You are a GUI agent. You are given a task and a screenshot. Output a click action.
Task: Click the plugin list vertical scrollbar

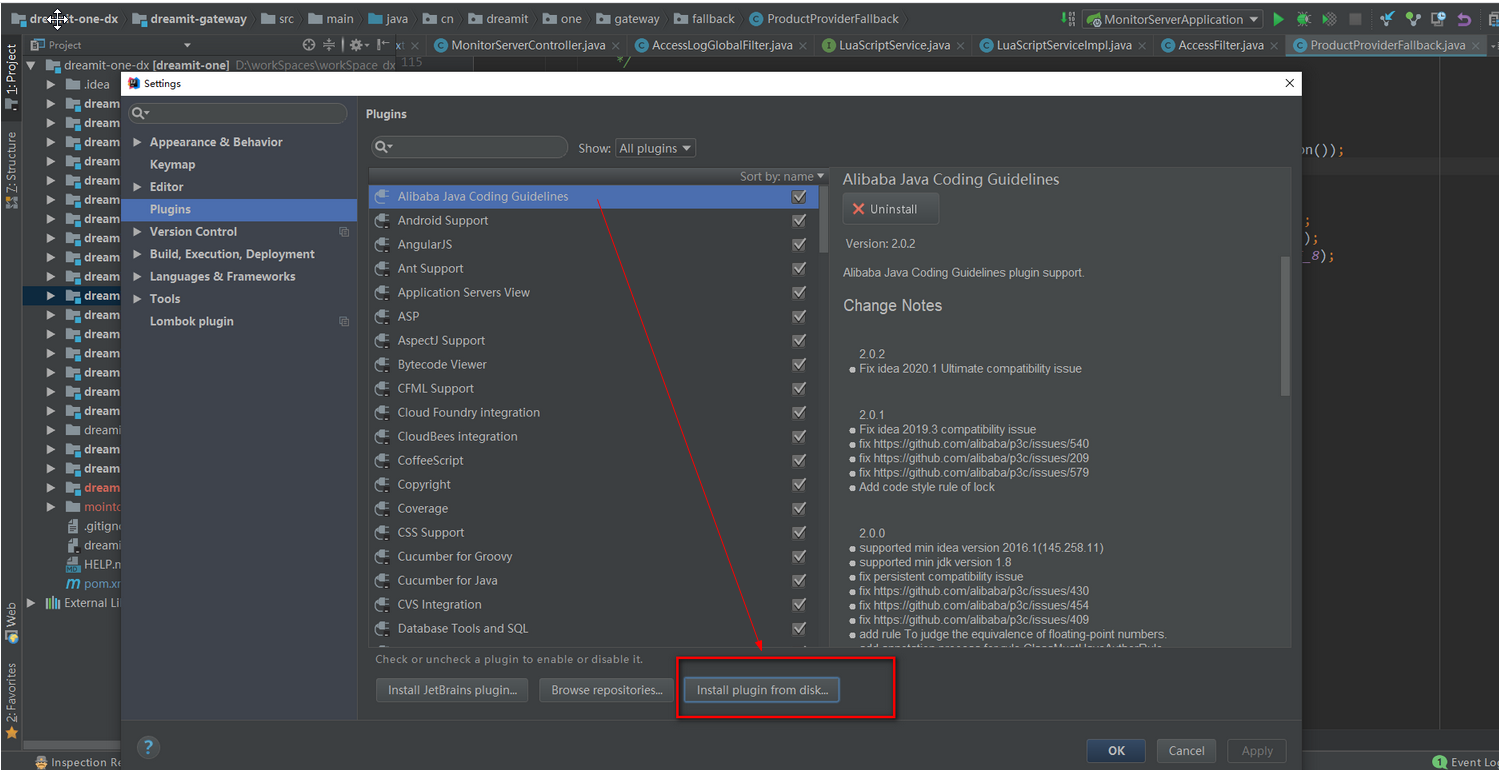pos(823,219)
